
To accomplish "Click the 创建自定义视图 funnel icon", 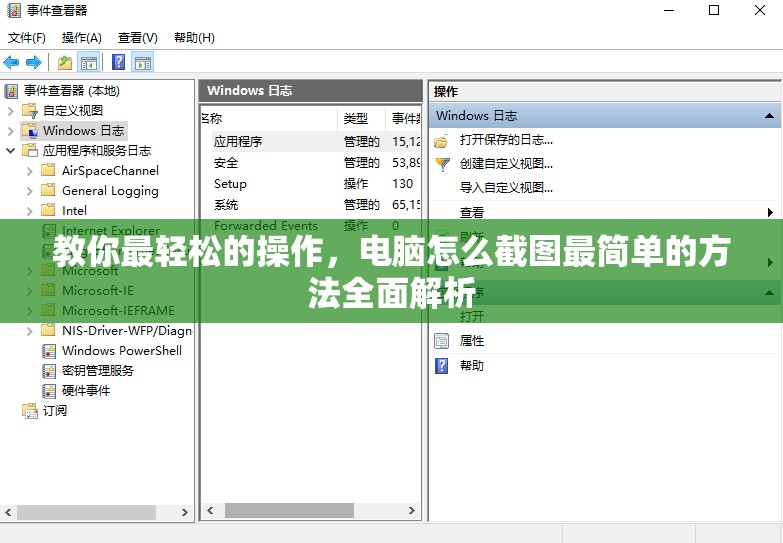I will tap(442, 164).
